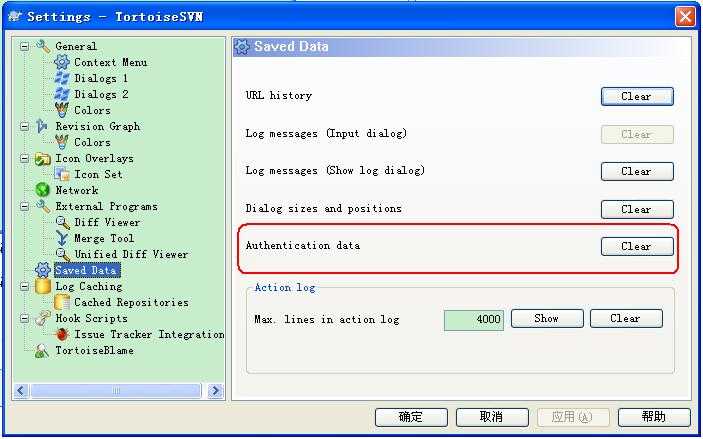Click the External Programs icon
The image size is (703, 439).
(x=43, y=206)
